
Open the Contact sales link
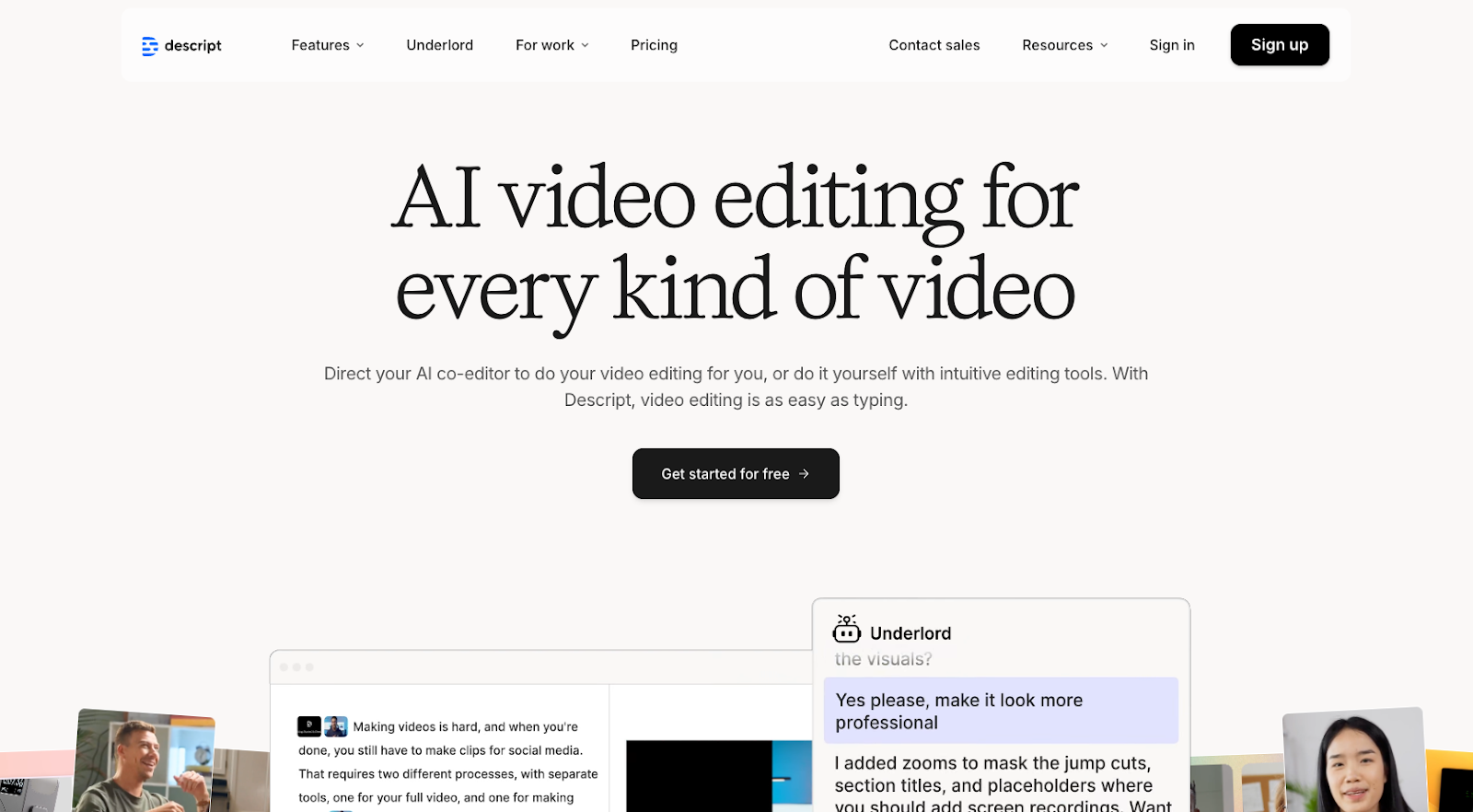pyautogui.click(x=934, y=45)
